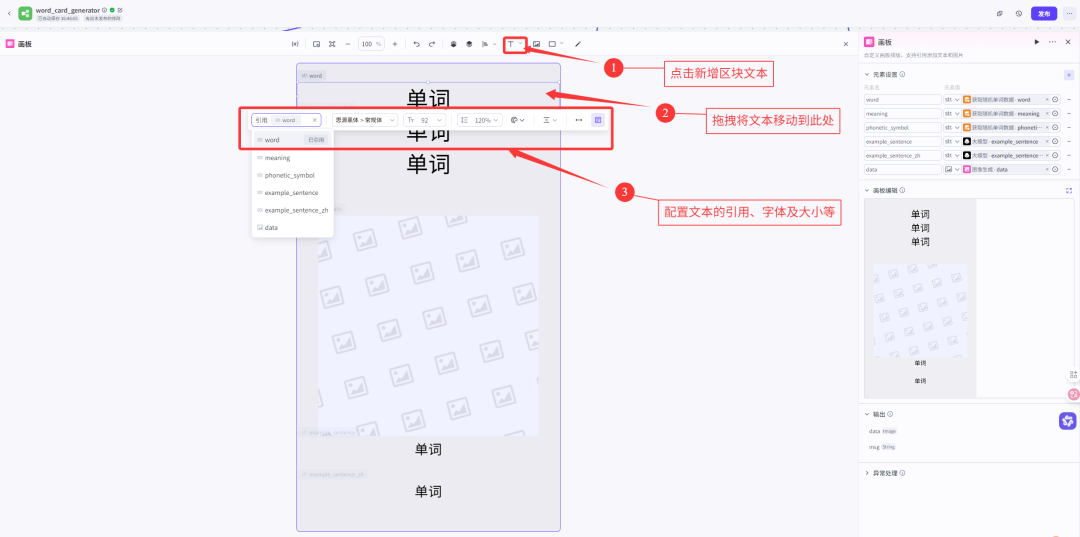Viewport: 1080px width, 537px height.
Task: Click the 发布 publish button
Action: (1044, 14)
